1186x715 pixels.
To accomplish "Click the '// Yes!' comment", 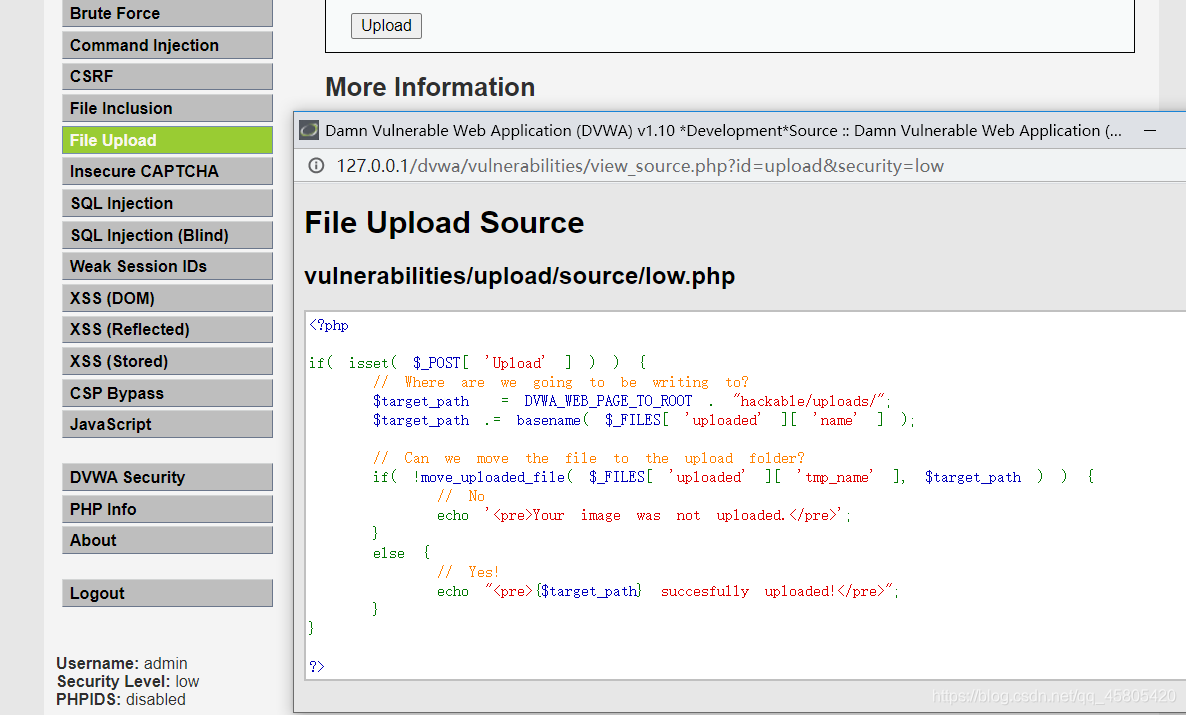I will click(x=468, y=572).
